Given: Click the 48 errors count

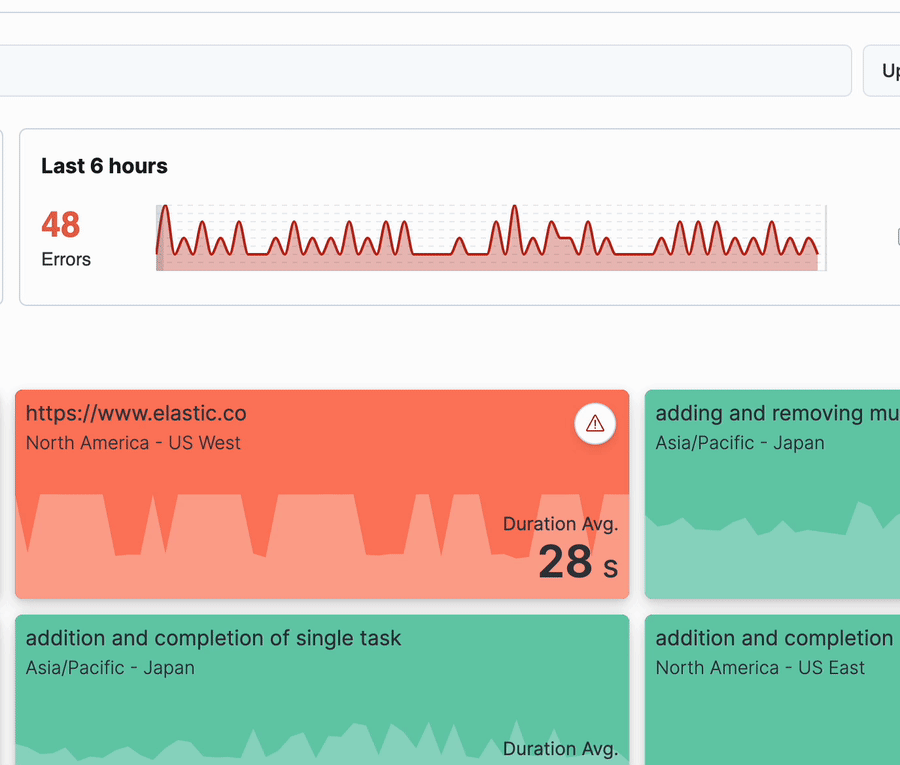Looking at the screenshot, I should click(x=60, y=224).
